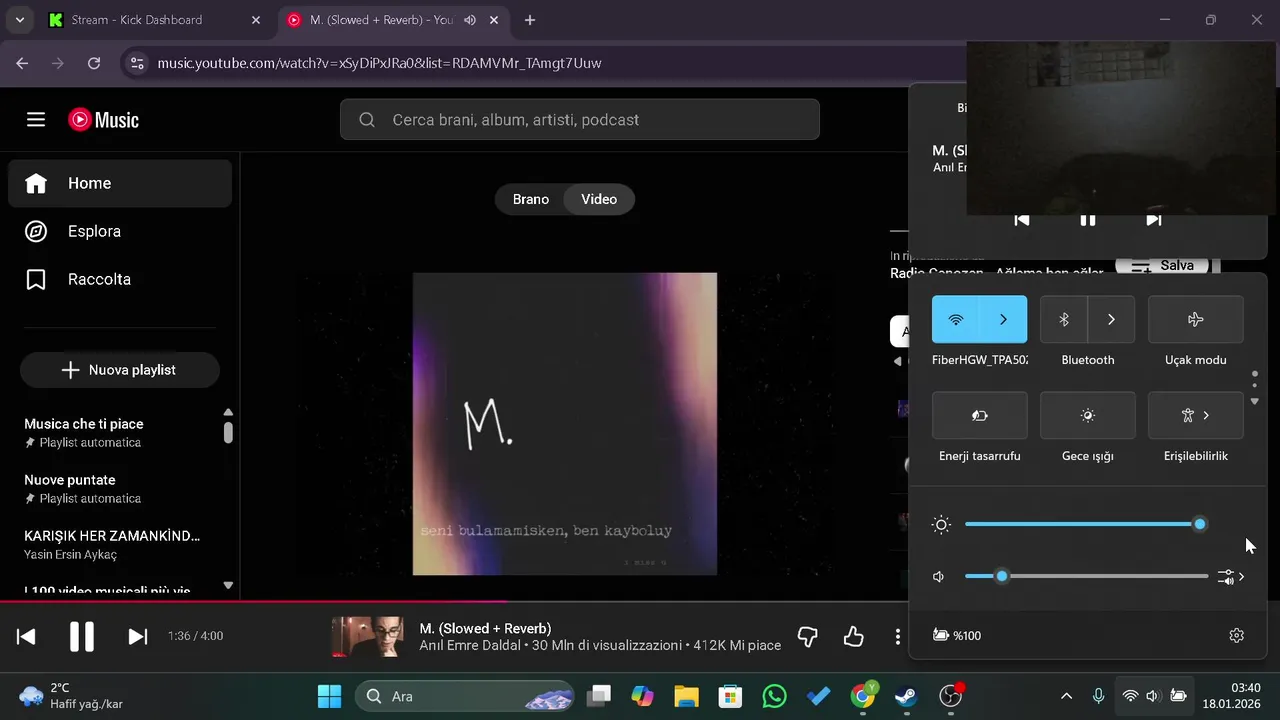
Task: Click the brightness slider track
Action: (x=1086, y=524)
